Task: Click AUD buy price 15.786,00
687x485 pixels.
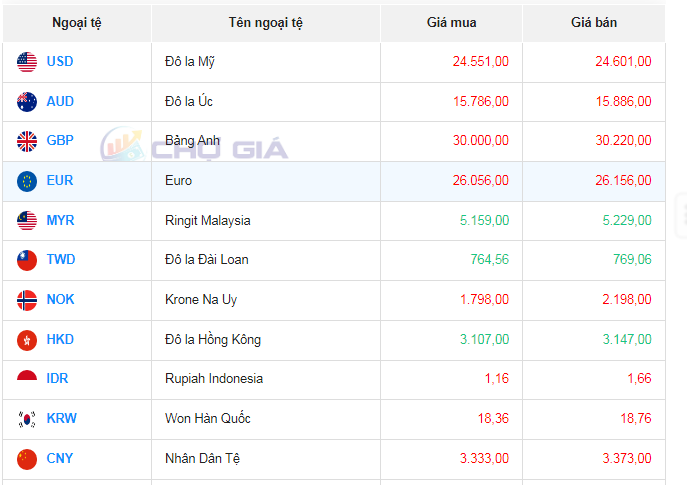Action: click(x=481, y=101)
